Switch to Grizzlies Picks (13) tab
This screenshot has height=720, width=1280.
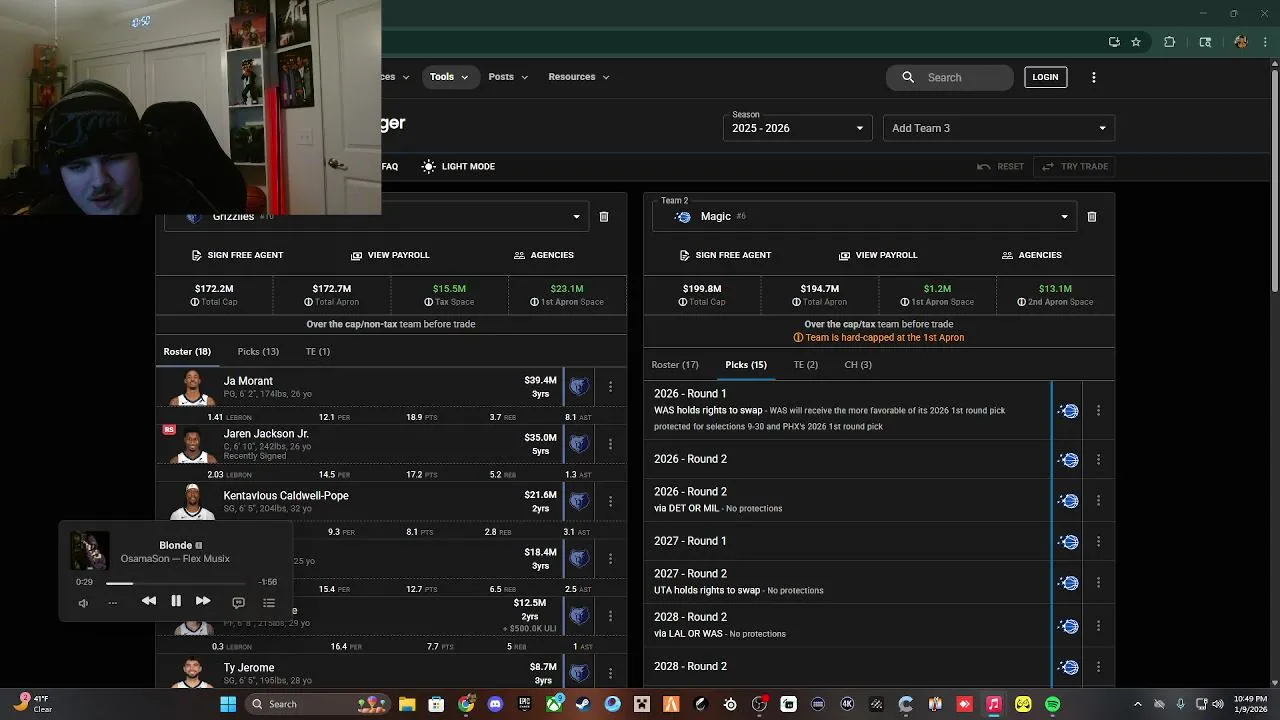click(258, 352)
